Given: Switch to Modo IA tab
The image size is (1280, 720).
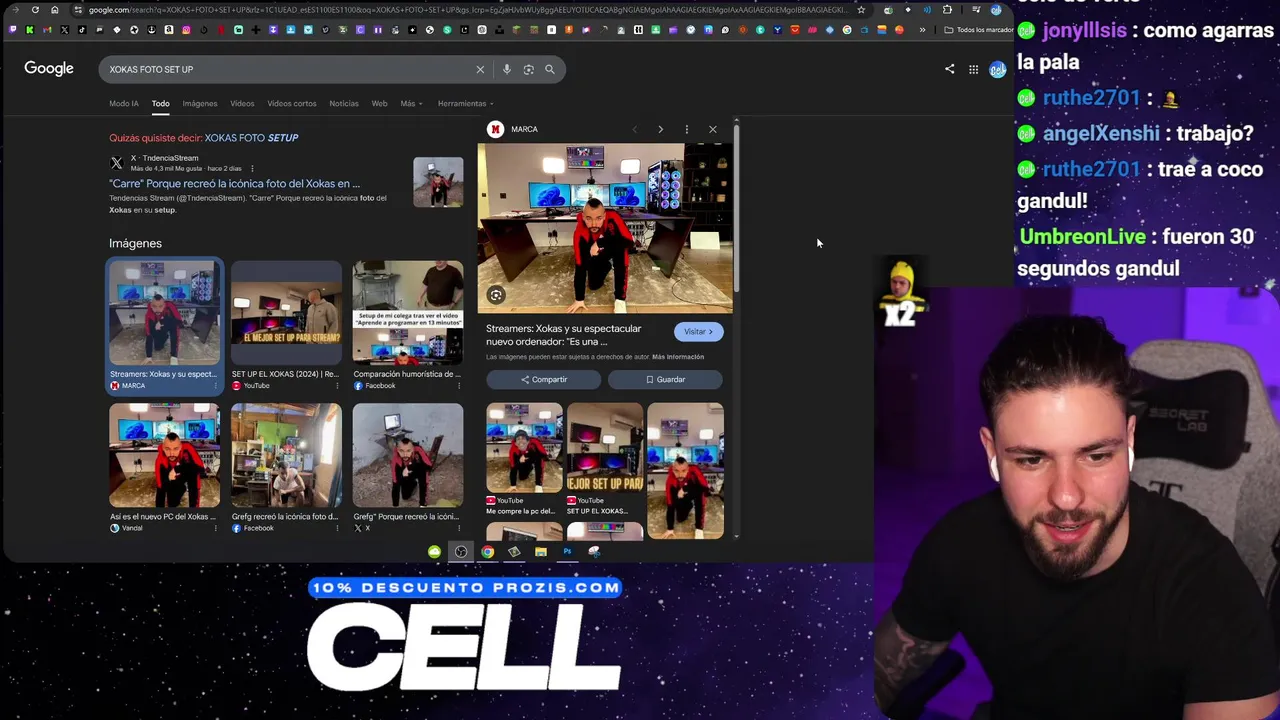Looking at the screenshot, I should coord(124,103).
